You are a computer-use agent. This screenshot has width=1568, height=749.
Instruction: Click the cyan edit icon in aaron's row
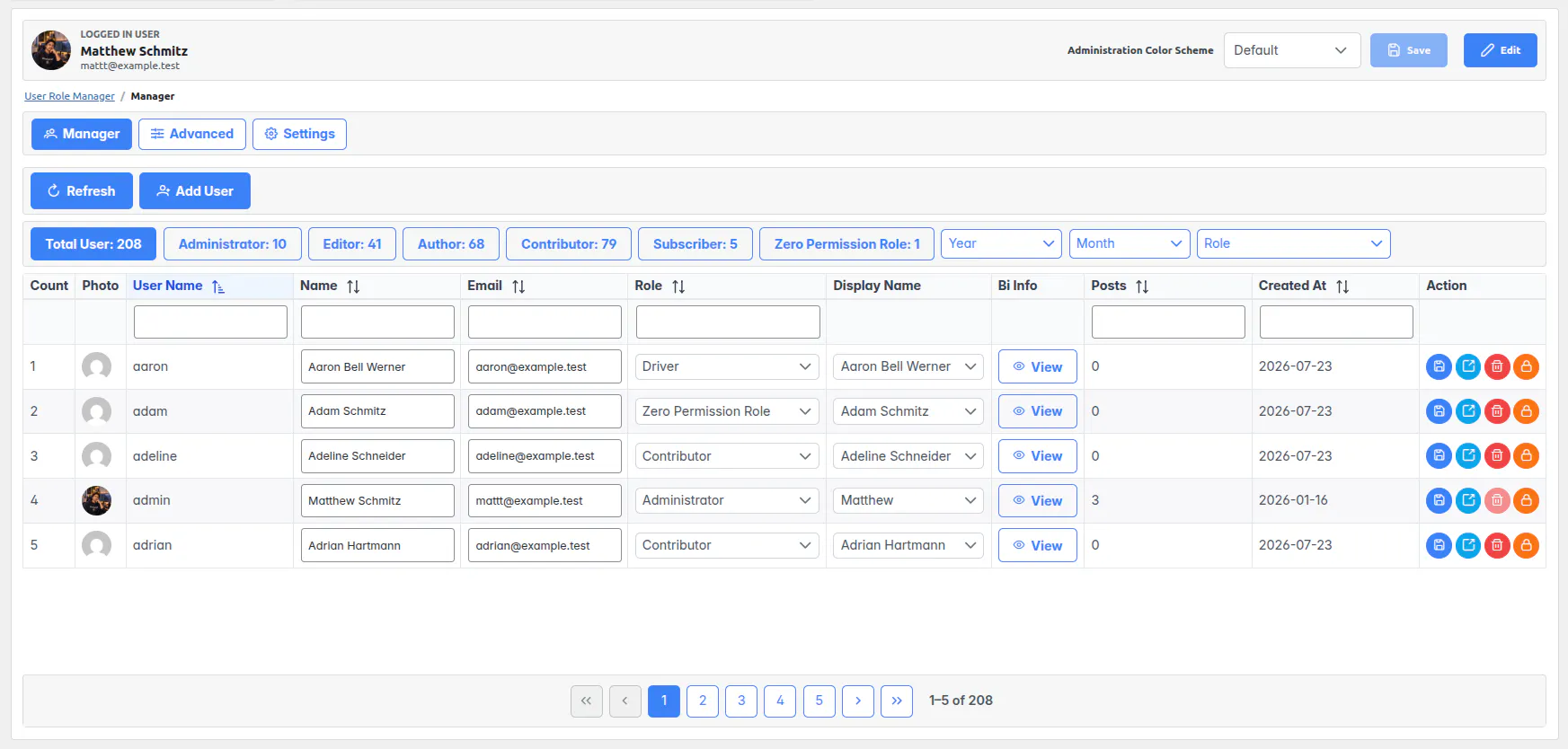click(1468, 366)
